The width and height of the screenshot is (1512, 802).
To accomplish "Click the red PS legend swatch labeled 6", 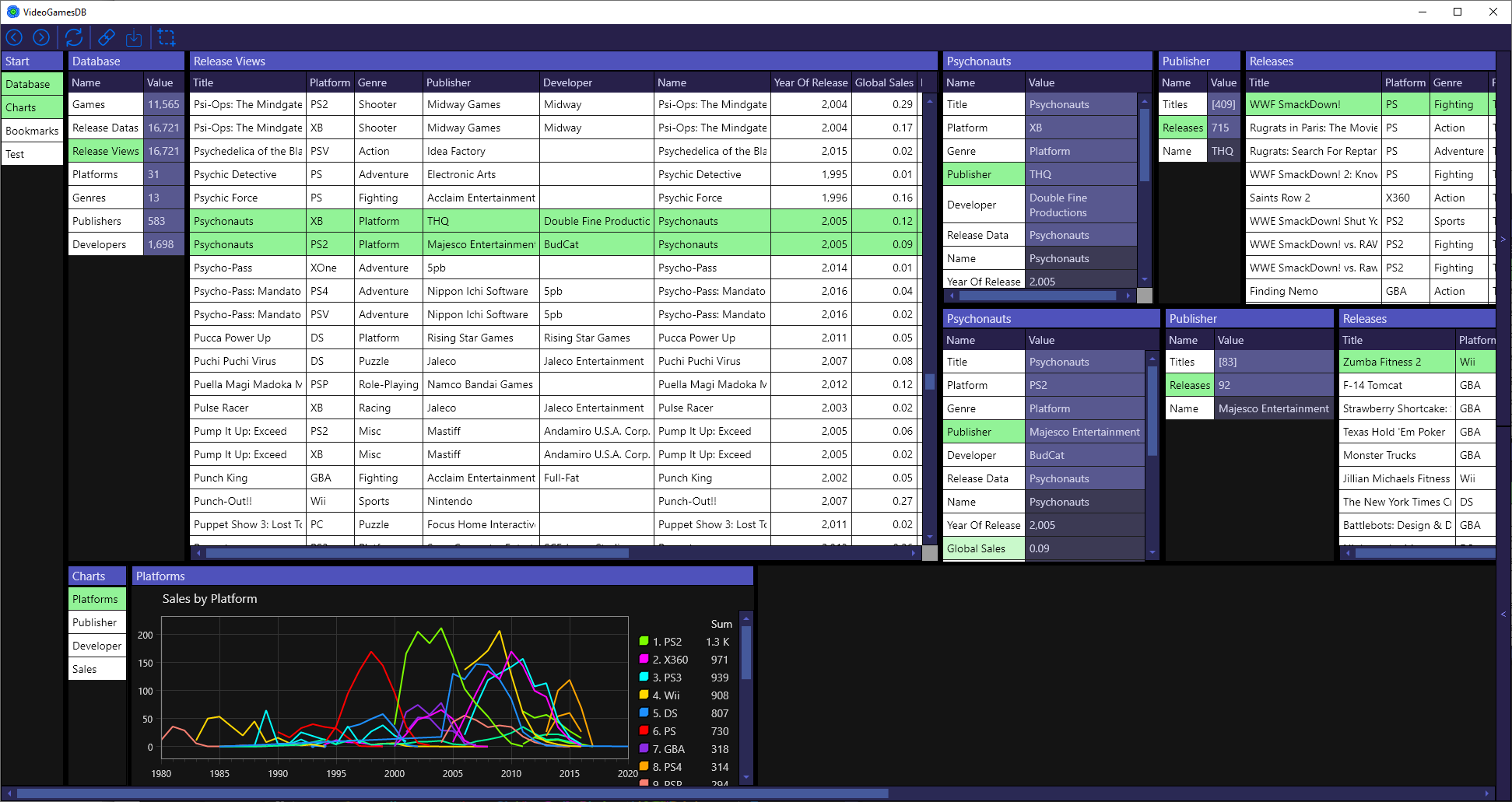I will (644, 730).
